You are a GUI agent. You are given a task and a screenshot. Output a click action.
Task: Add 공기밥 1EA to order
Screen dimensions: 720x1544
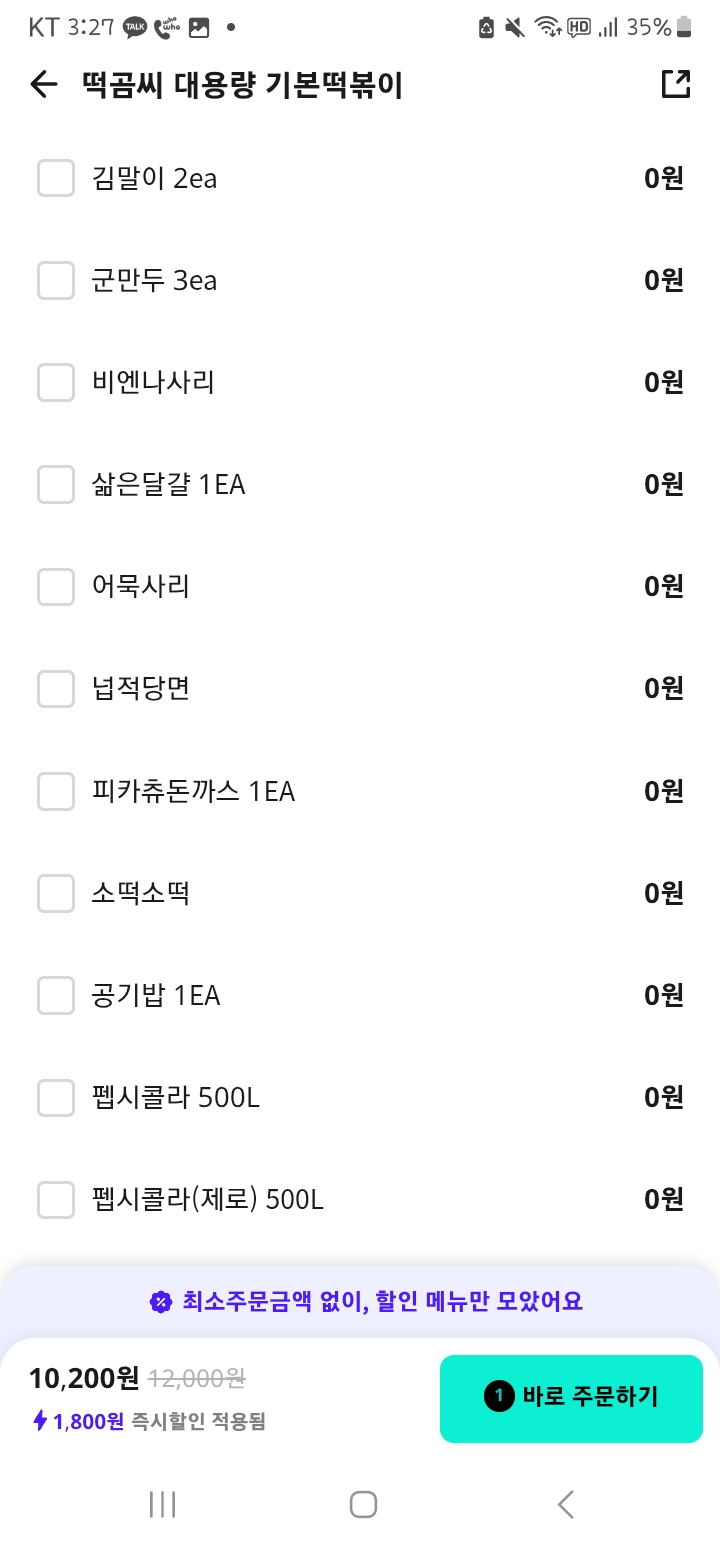[x=56, y=996]
